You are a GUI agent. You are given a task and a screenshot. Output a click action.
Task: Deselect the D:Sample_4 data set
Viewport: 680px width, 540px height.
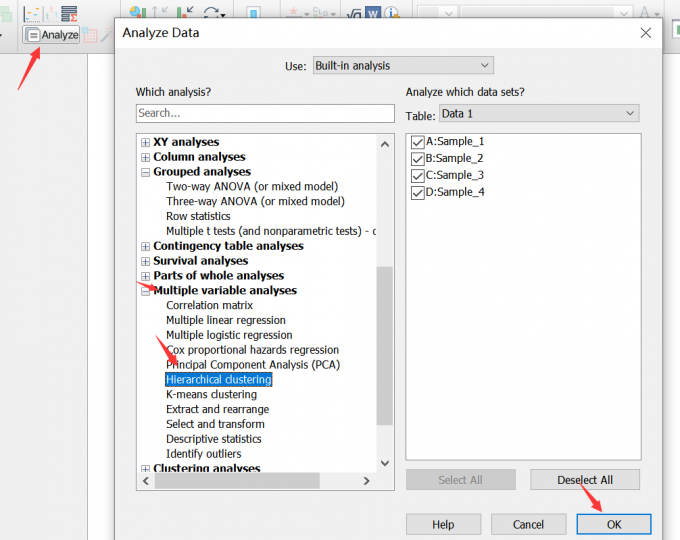418,192
